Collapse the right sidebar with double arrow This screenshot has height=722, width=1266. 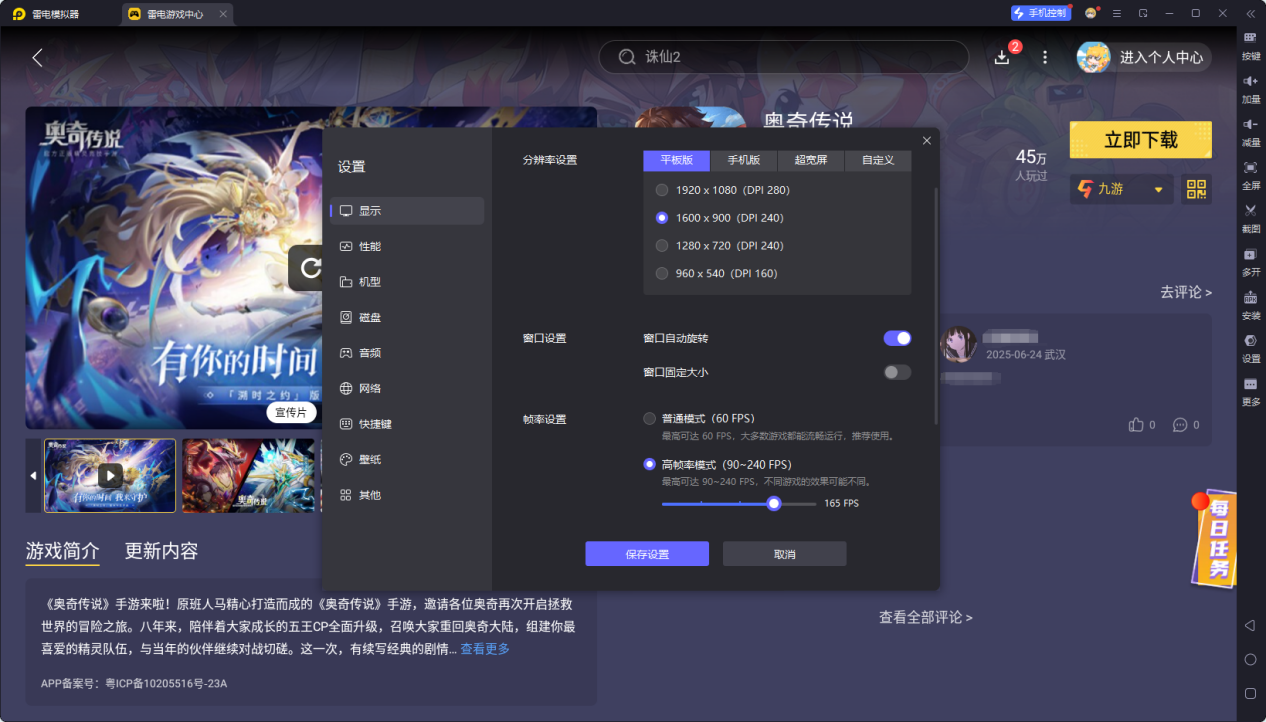click(1250, 13)
